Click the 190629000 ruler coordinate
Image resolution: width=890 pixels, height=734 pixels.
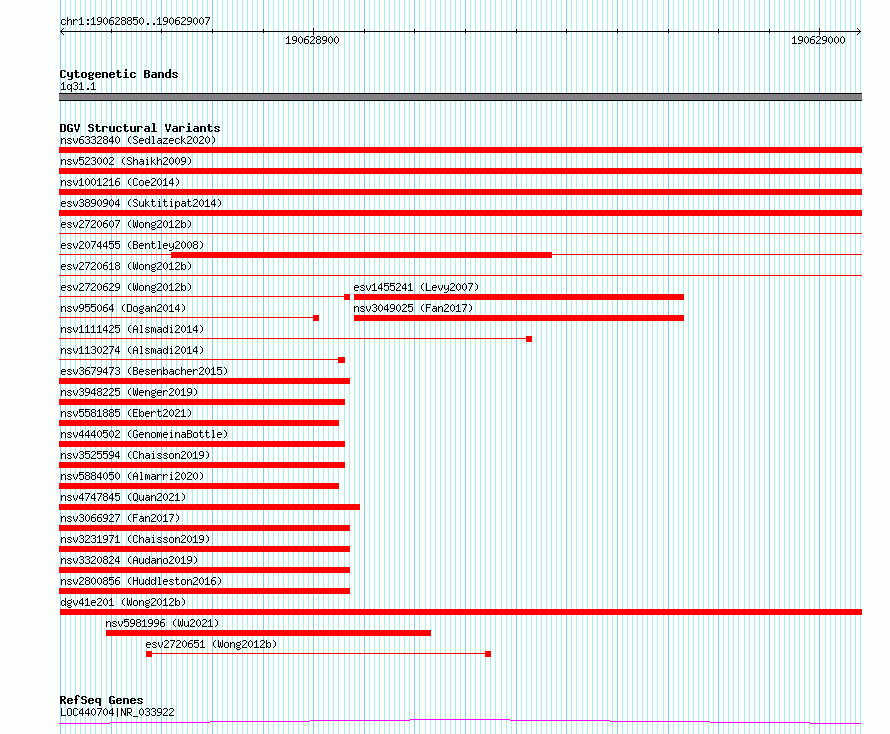click(818, 40)
